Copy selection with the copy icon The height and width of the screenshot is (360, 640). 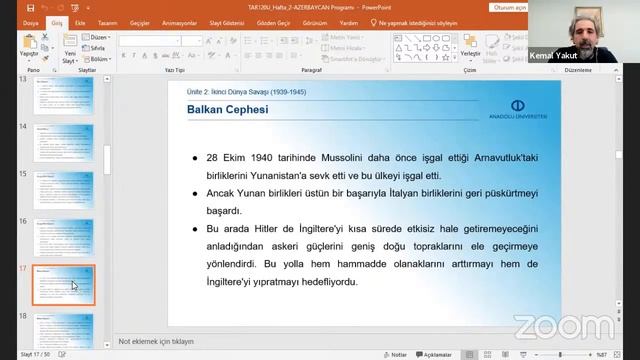(45, 48)
